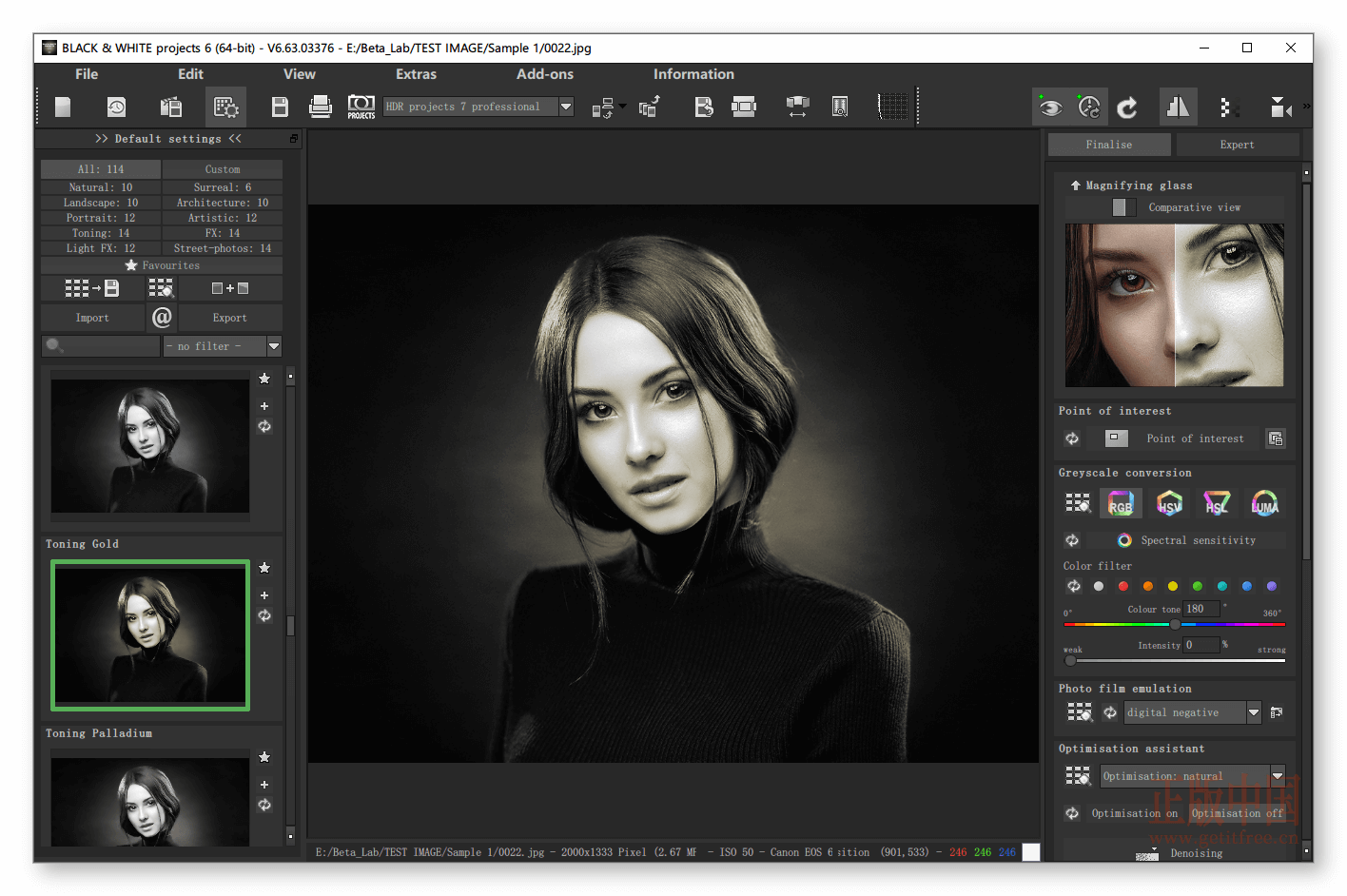Click the export-to-devices icon in toolbar
The height and width of the screenshot is (896, 1347).
(x=603, y=108)
